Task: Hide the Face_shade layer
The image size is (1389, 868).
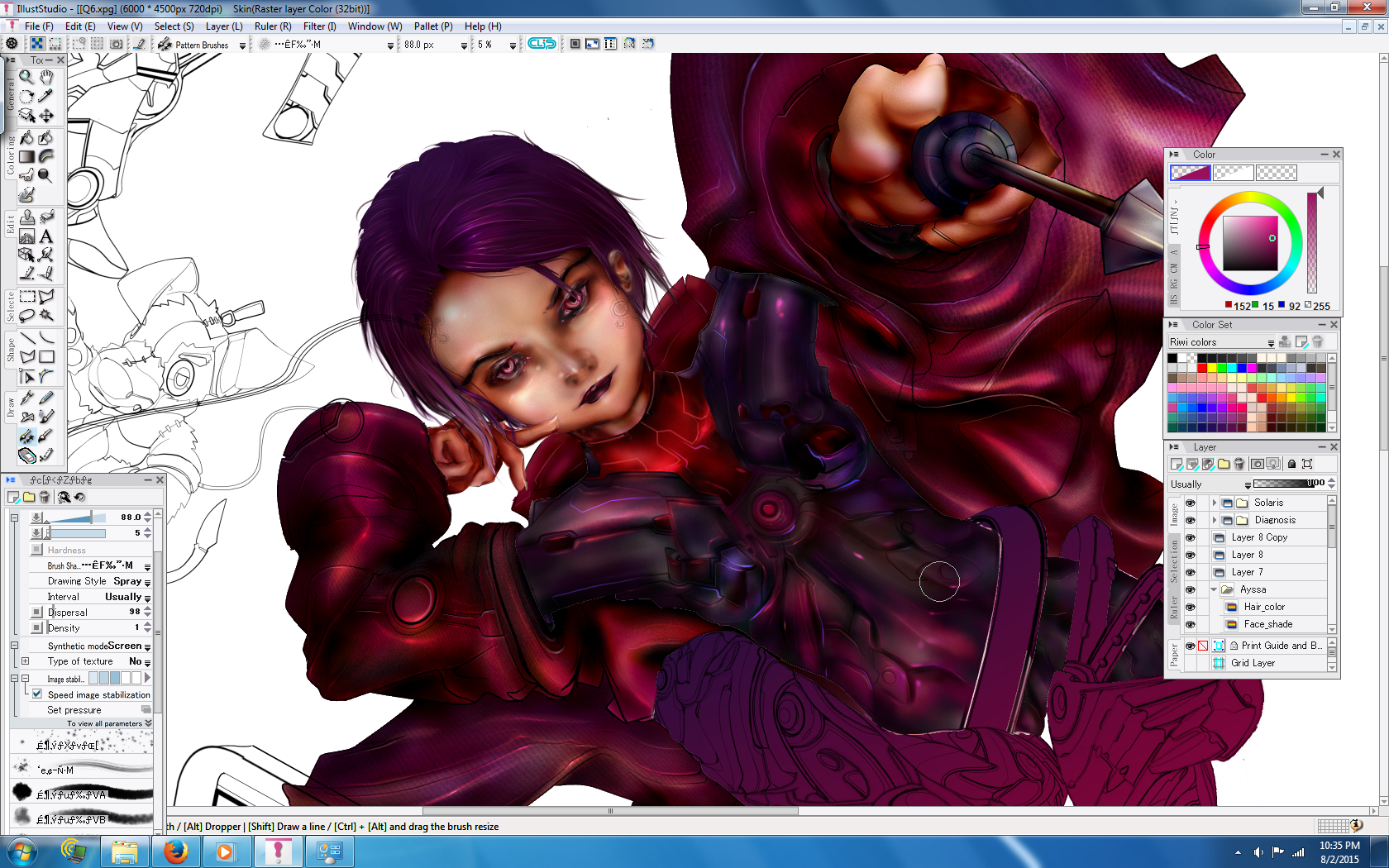Action: (x=1191, y=624)
